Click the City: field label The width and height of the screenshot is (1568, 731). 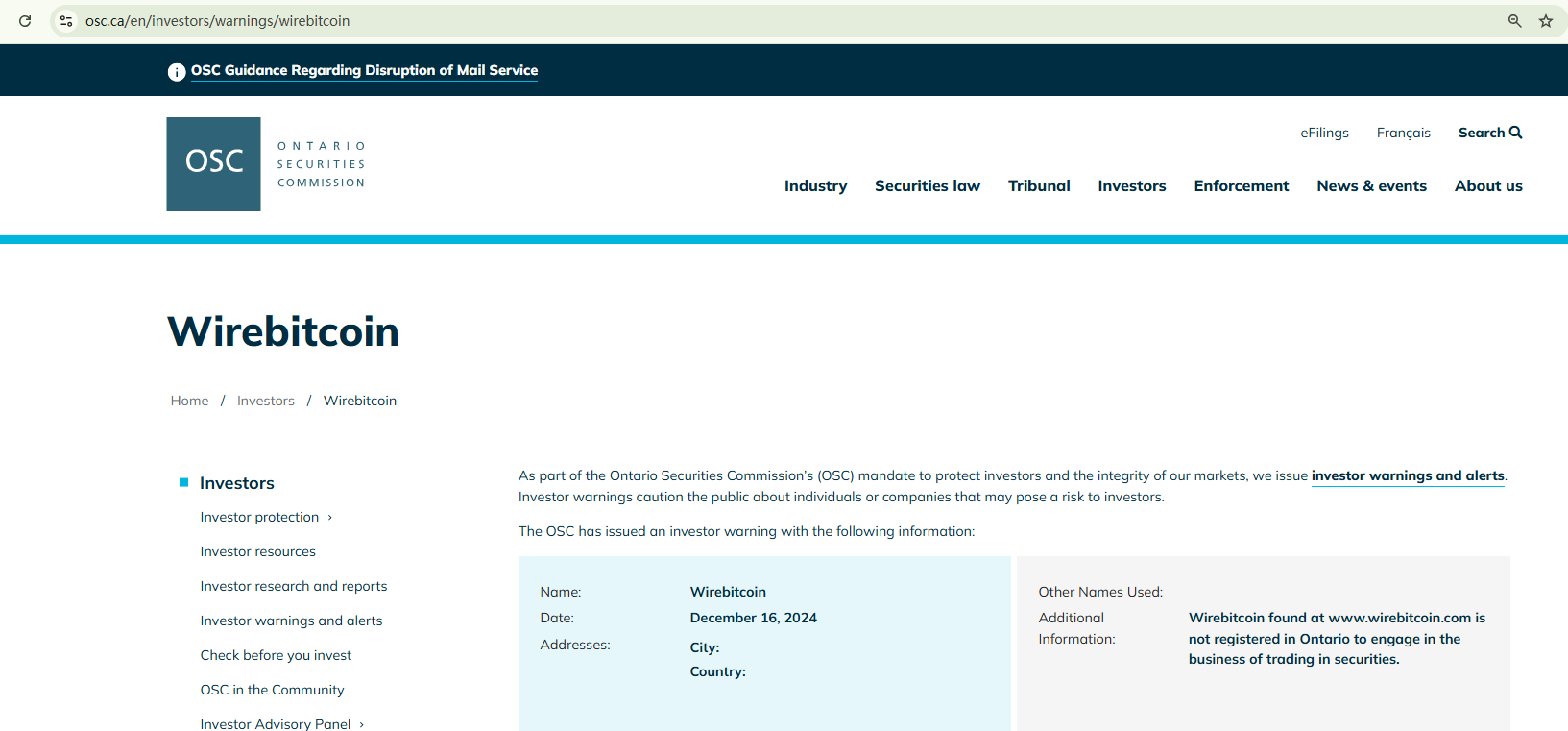[705, 647]
